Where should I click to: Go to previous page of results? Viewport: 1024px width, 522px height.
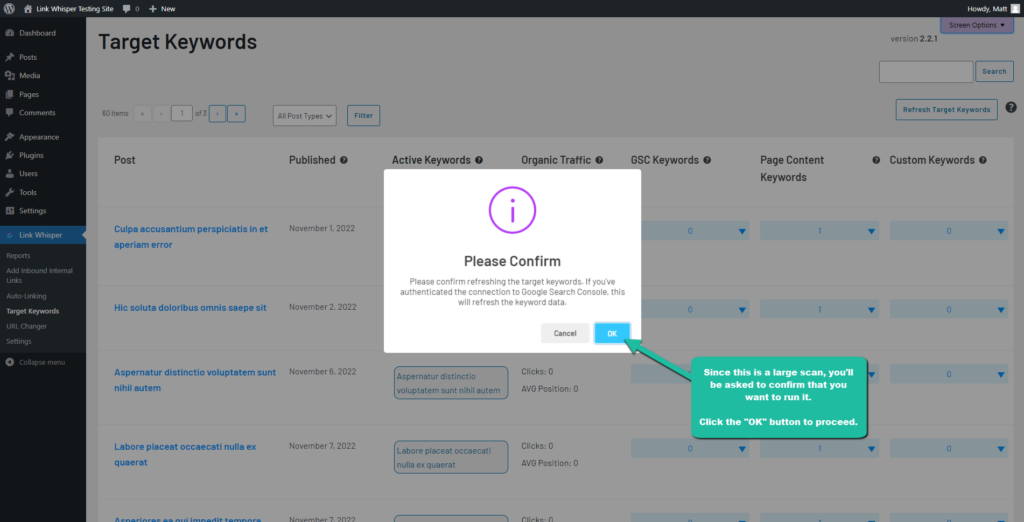pyautogui.click(x=161, y=114)
